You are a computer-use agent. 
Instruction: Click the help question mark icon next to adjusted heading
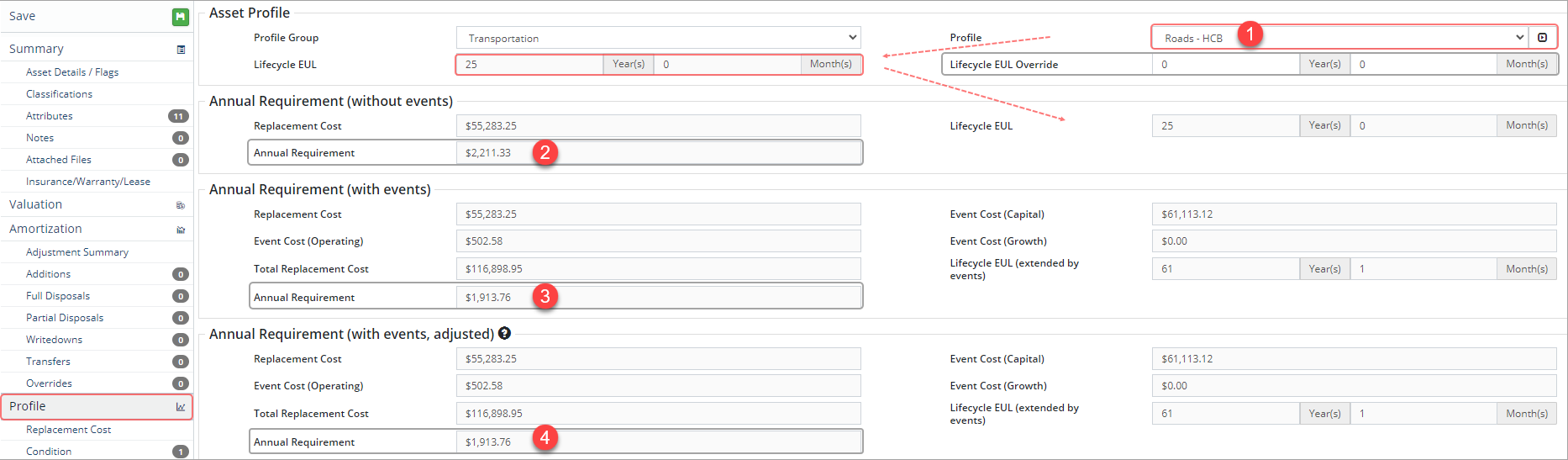point(504,333)
